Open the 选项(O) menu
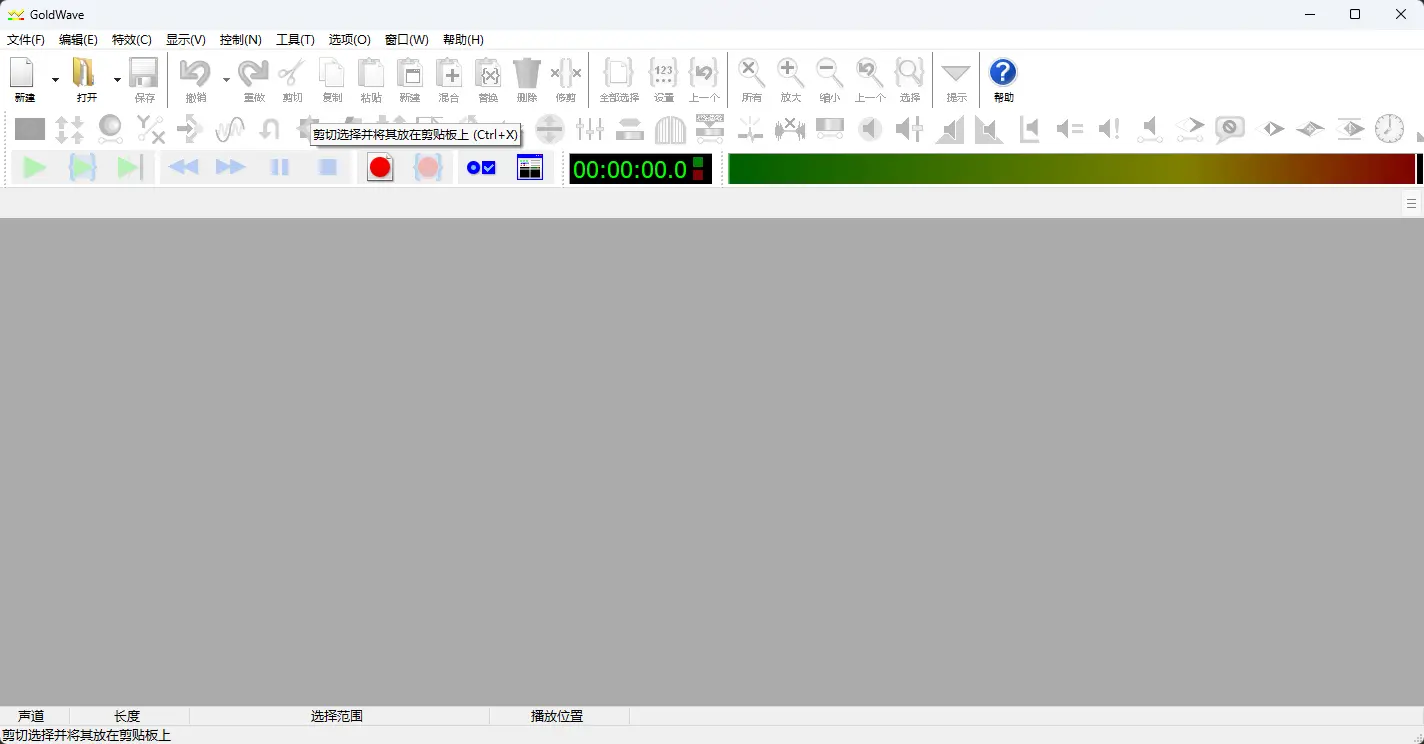Screen dimensions: 1424x744 [350, 40]
